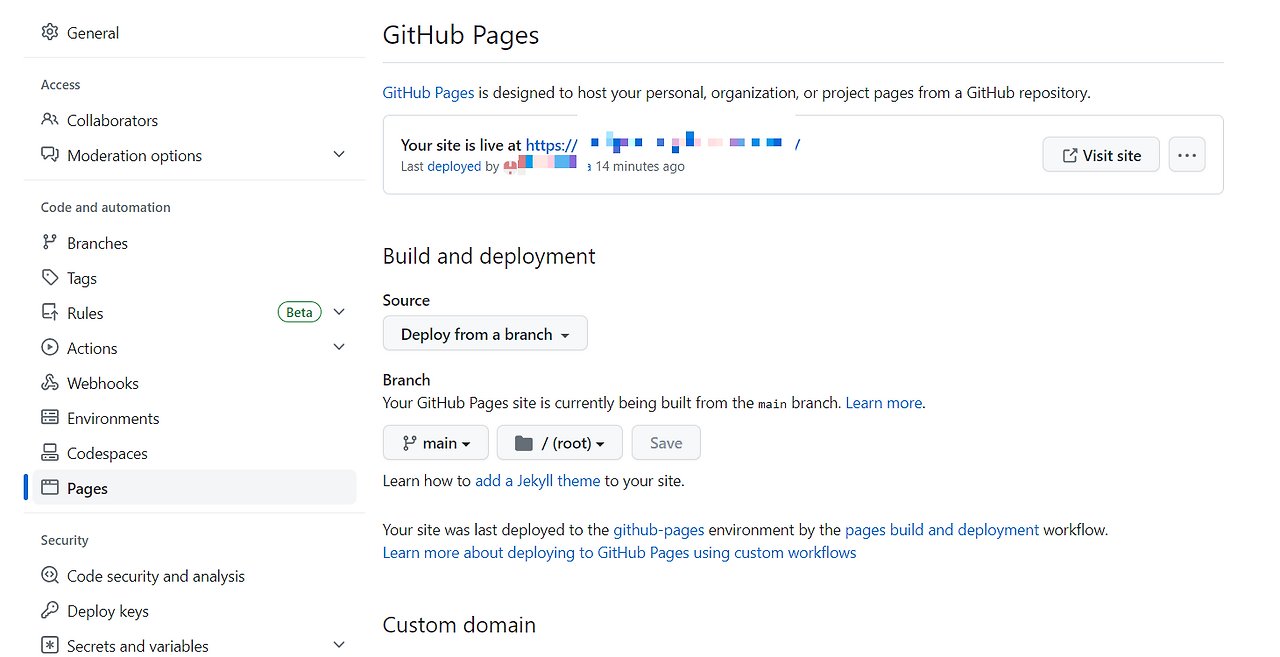Select the Pages icon in sidebar
Screen dimensions: 1280x657
coord(50,487)
